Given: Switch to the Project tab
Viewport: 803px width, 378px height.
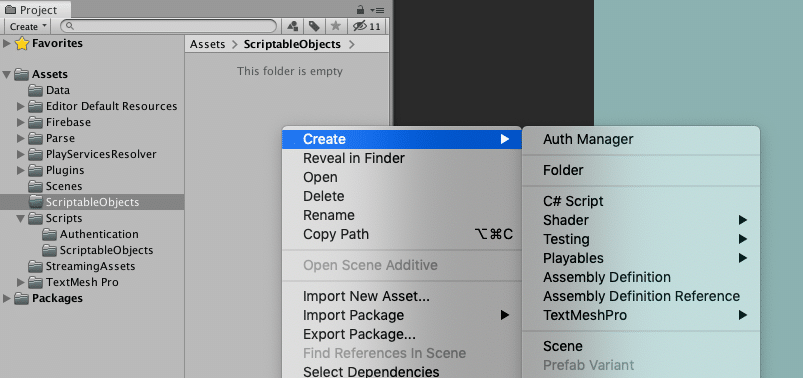Looking at the screenshot, I should pos(35,10).
